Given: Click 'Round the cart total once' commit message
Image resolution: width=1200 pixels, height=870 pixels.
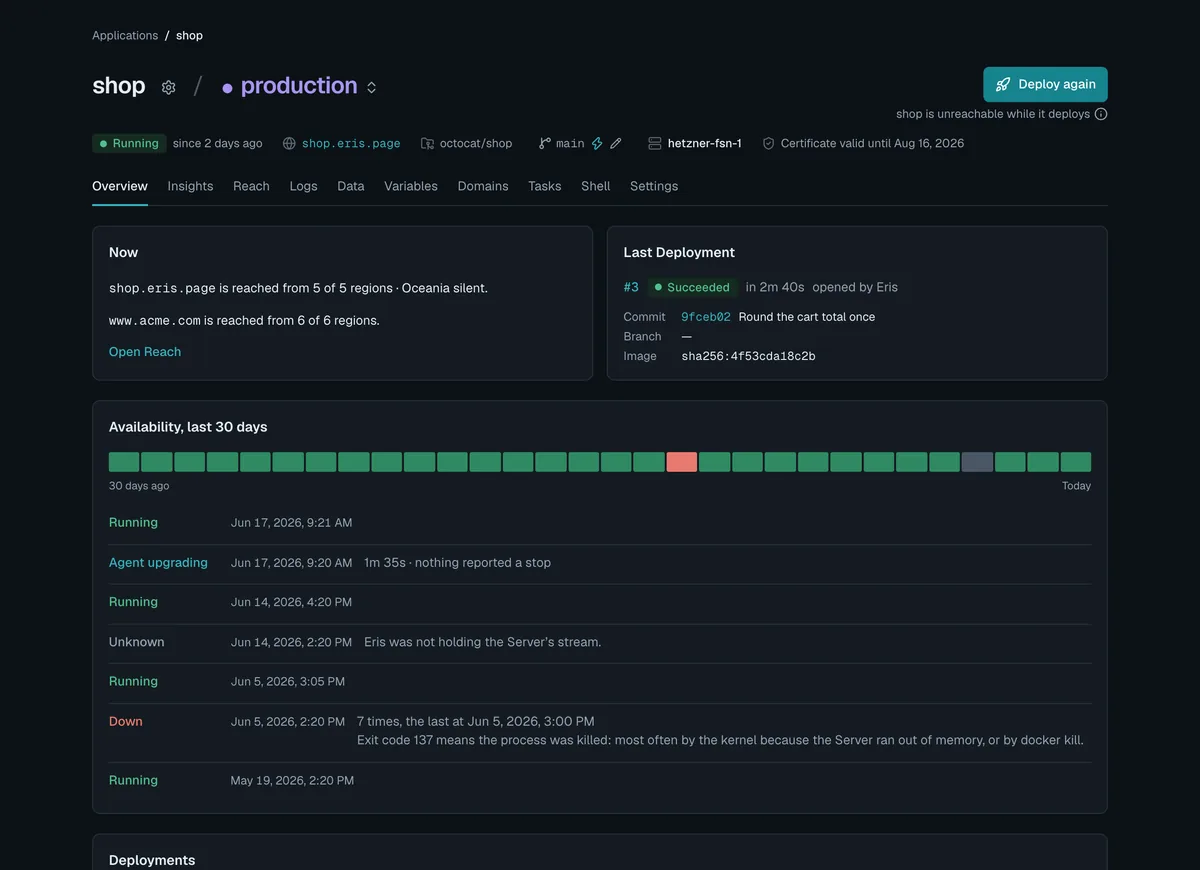Looking at the screenshot, I should 807,317.
